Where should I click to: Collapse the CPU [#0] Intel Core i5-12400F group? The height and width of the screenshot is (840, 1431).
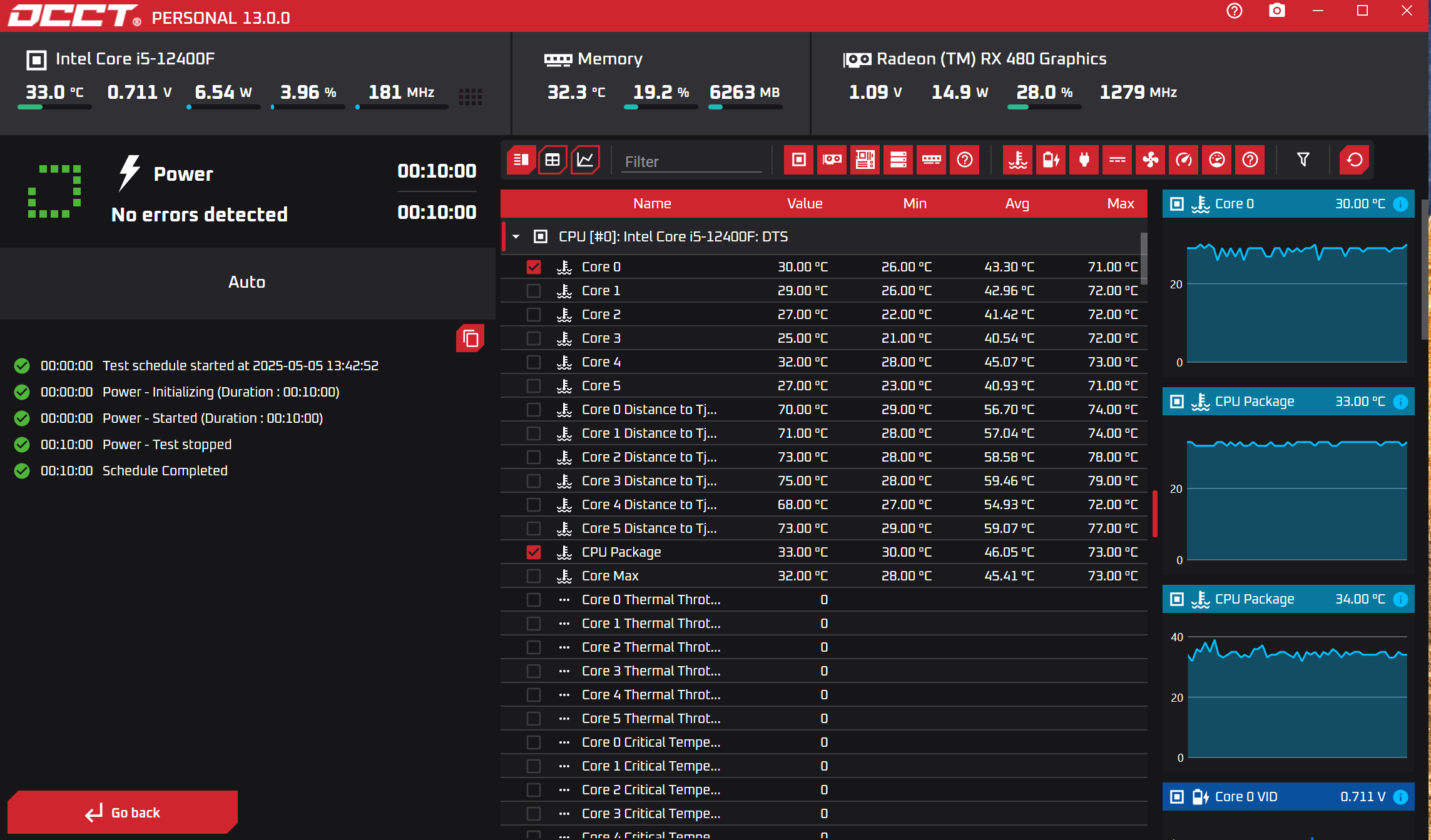(516, 237)
